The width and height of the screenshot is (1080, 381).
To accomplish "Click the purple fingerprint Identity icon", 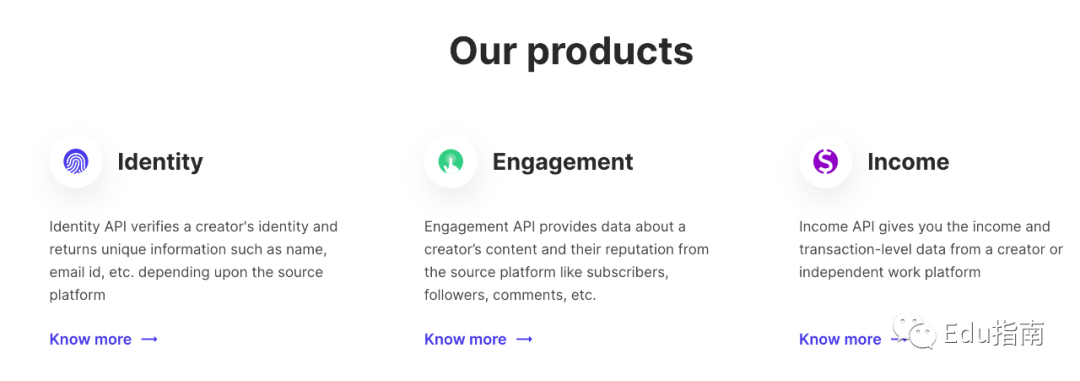I will point(76,161).
